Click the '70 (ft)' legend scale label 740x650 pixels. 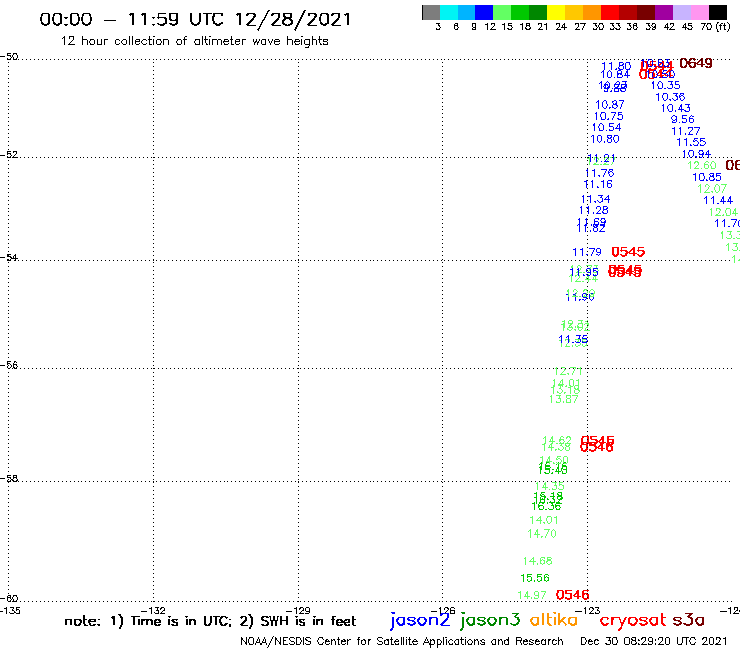pyautogui.click(x=715, y=27)
